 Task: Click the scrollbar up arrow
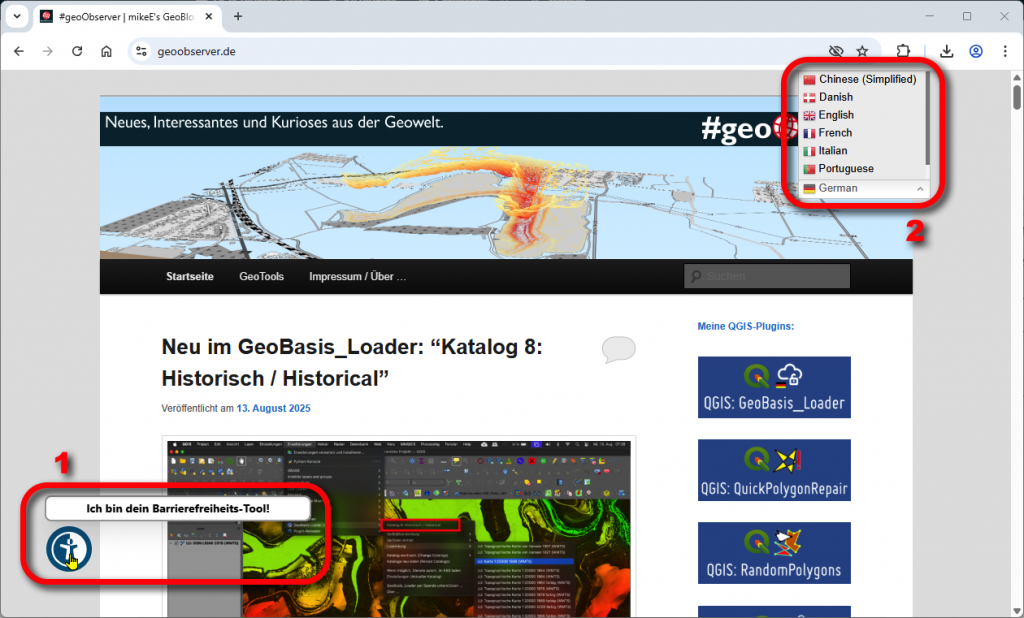[x=1017, y=77]
